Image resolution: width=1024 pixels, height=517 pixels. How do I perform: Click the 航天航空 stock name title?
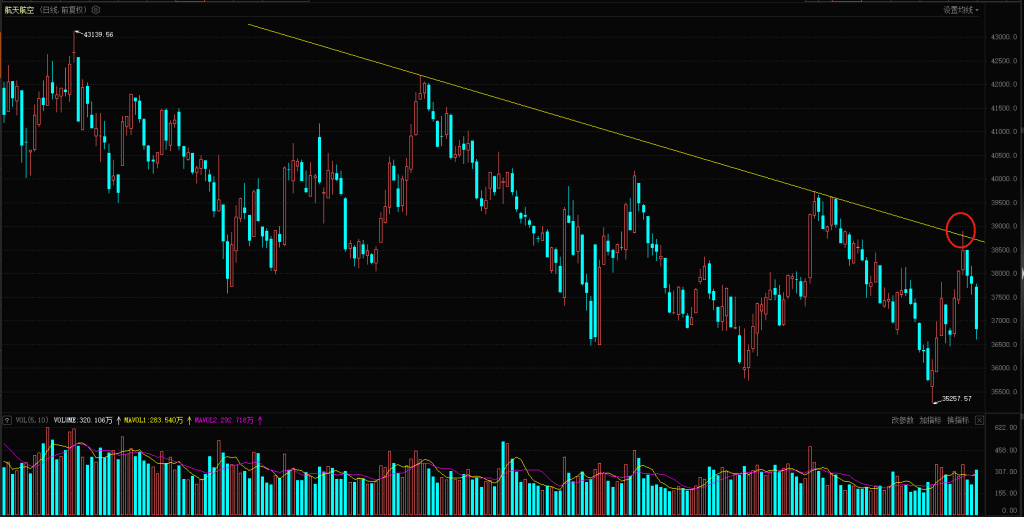click(x=19, y=8)
